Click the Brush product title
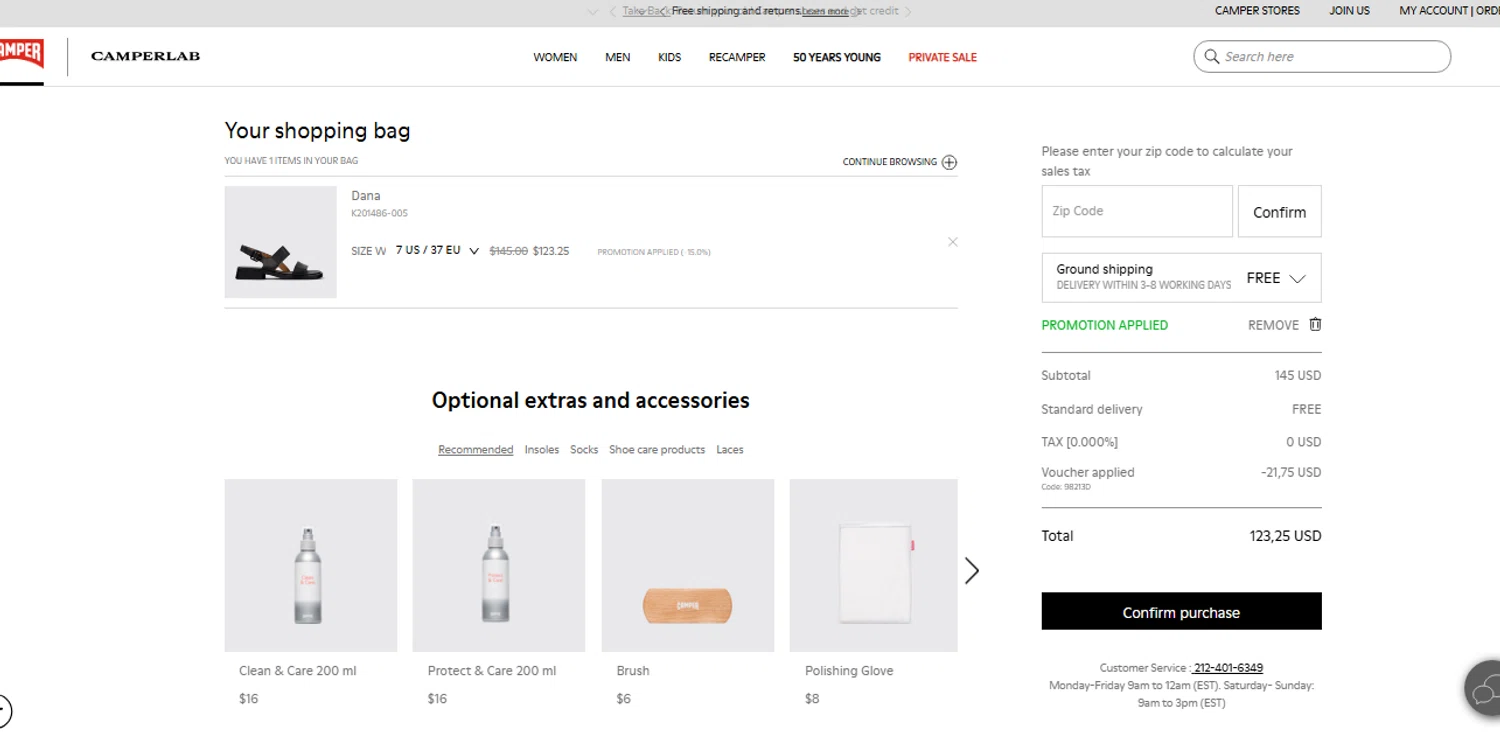Viewport: 1500px width, 744px height. [633, 671]
